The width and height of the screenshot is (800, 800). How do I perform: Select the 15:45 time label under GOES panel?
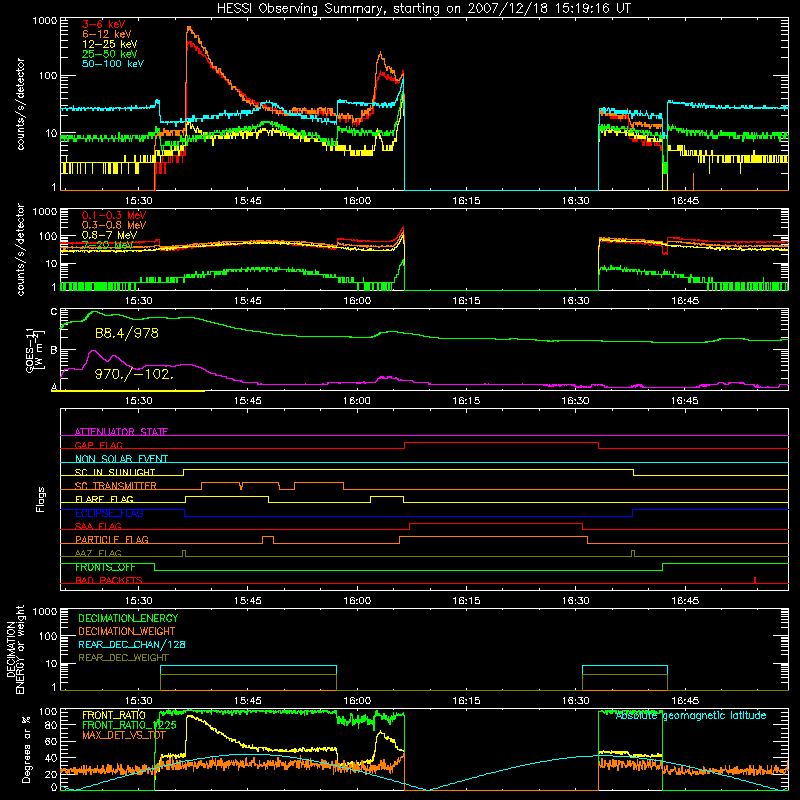point(247,401)
